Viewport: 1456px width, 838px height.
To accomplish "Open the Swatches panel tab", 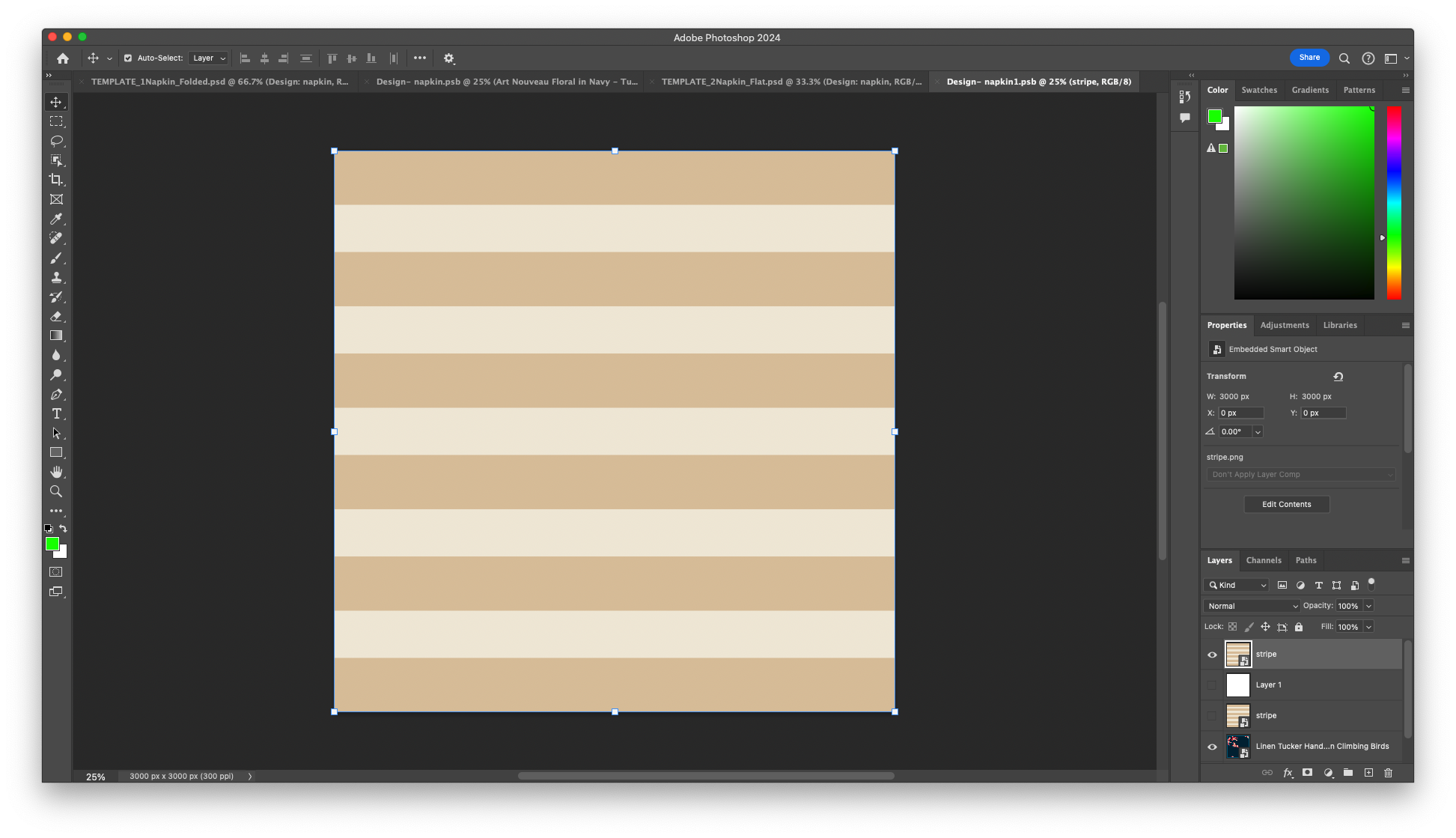I will pyautogui.click(x=1258, y=90).
